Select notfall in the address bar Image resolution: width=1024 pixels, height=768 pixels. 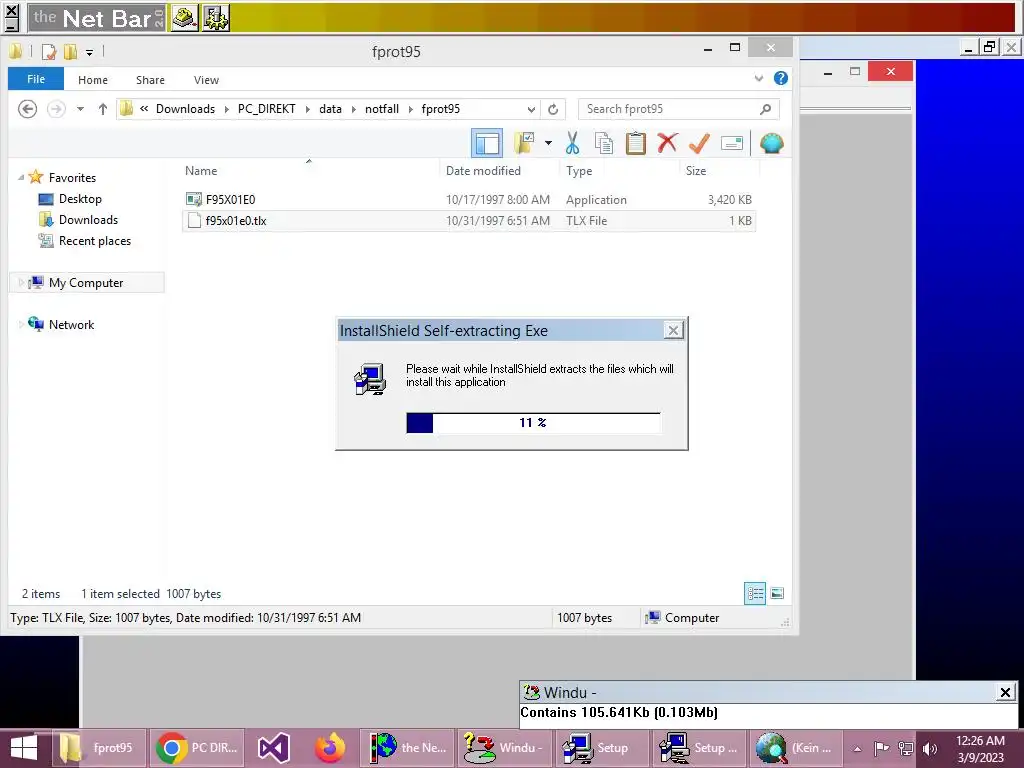click(382, 109)
